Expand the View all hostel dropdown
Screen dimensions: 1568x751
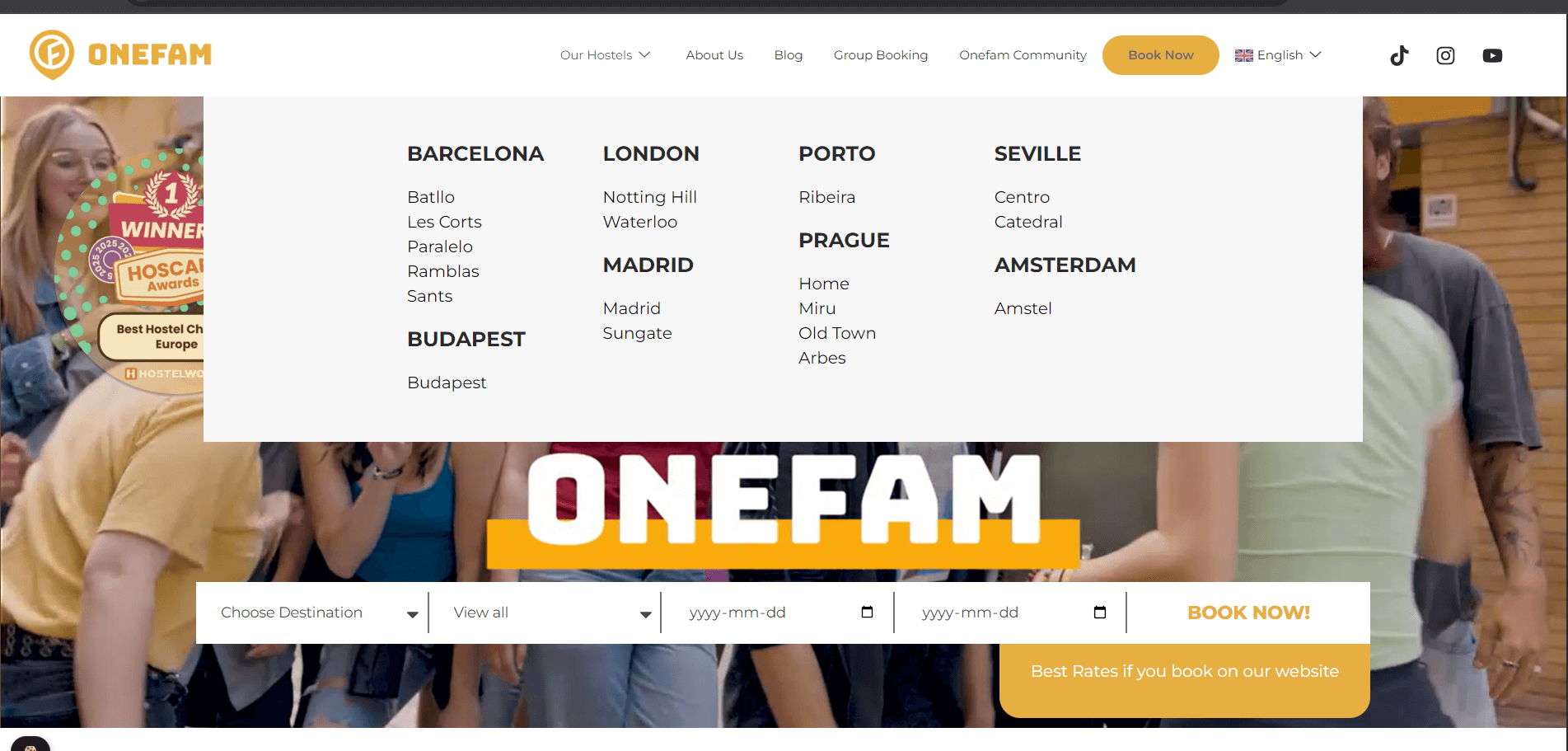click(x=550, y=613)
